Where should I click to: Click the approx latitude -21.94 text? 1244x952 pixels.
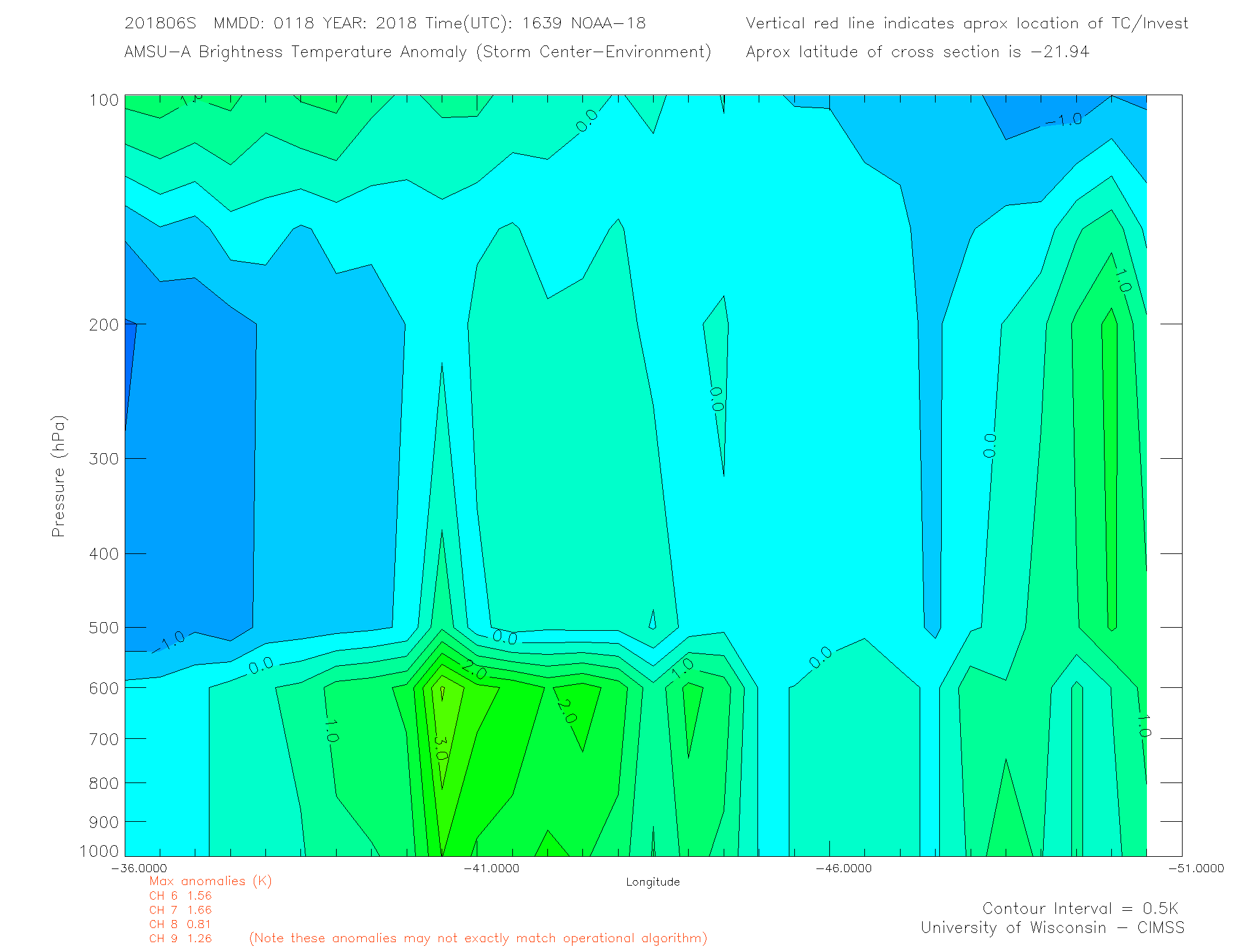[x=917, y=52]
